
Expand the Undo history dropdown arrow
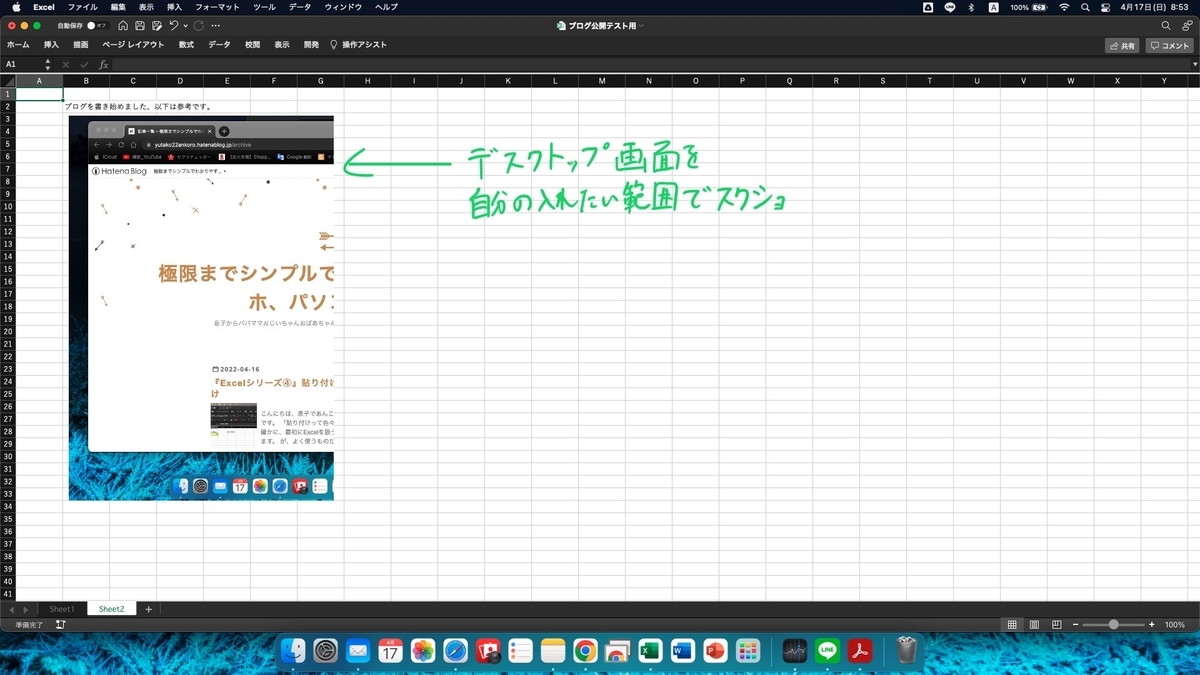185,26
